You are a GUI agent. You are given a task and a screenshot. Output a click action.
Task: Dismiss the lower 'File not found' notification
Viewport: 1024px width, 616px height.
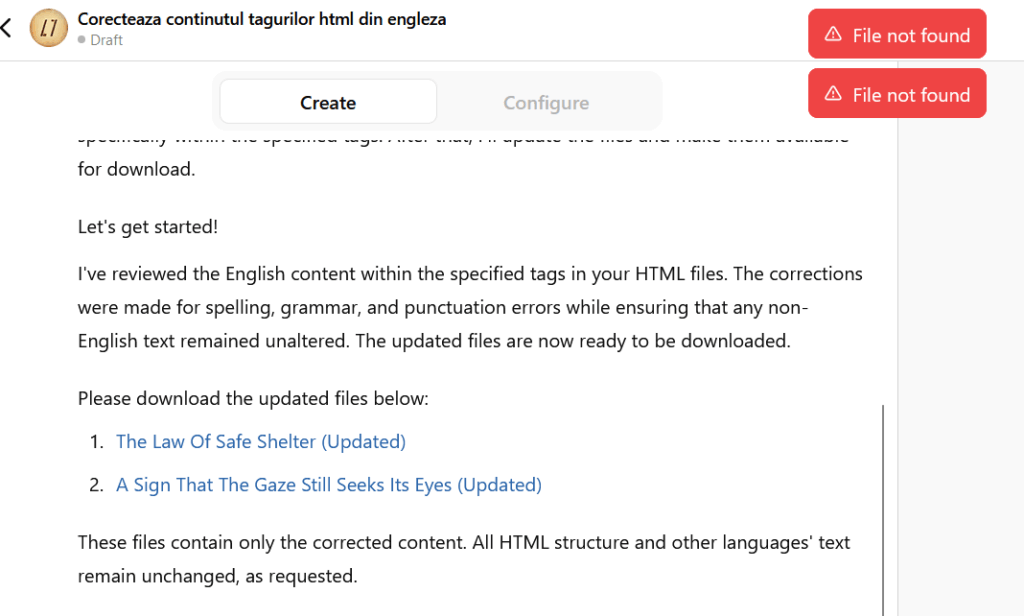(897, 94)
